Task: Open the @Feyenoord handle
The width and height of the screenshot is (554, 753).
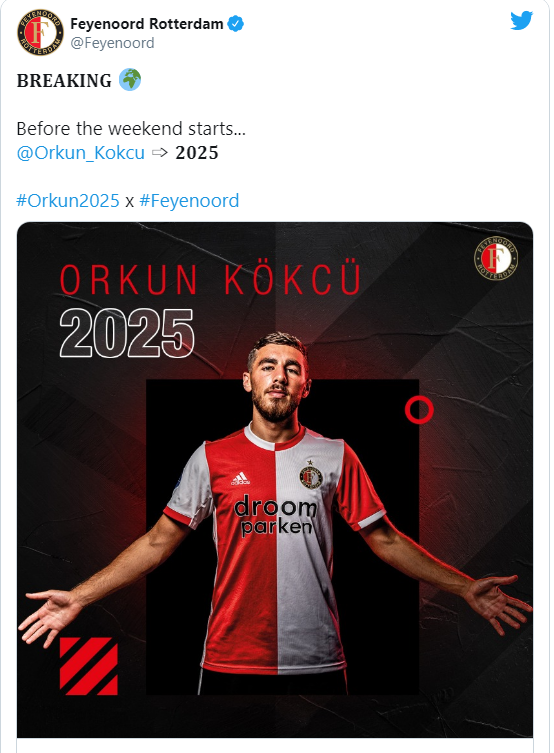Action: coord(112,43)
